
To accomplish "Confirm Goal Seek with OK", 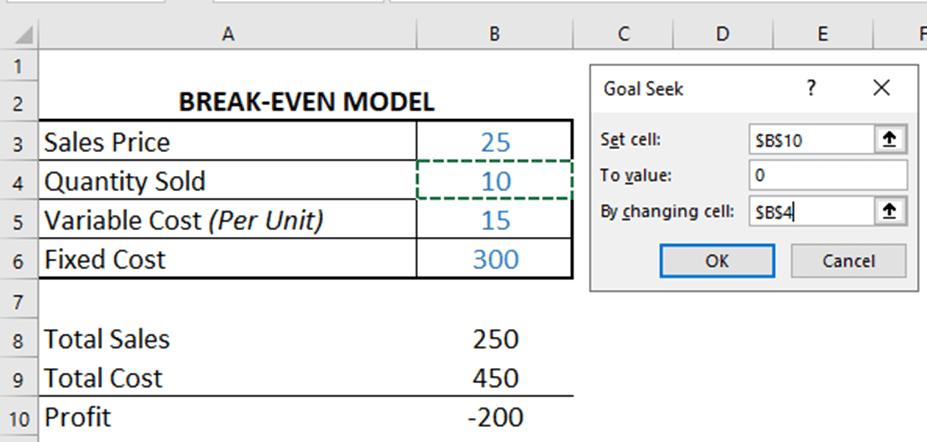I will pyautogui.click(x=717, y=261).
